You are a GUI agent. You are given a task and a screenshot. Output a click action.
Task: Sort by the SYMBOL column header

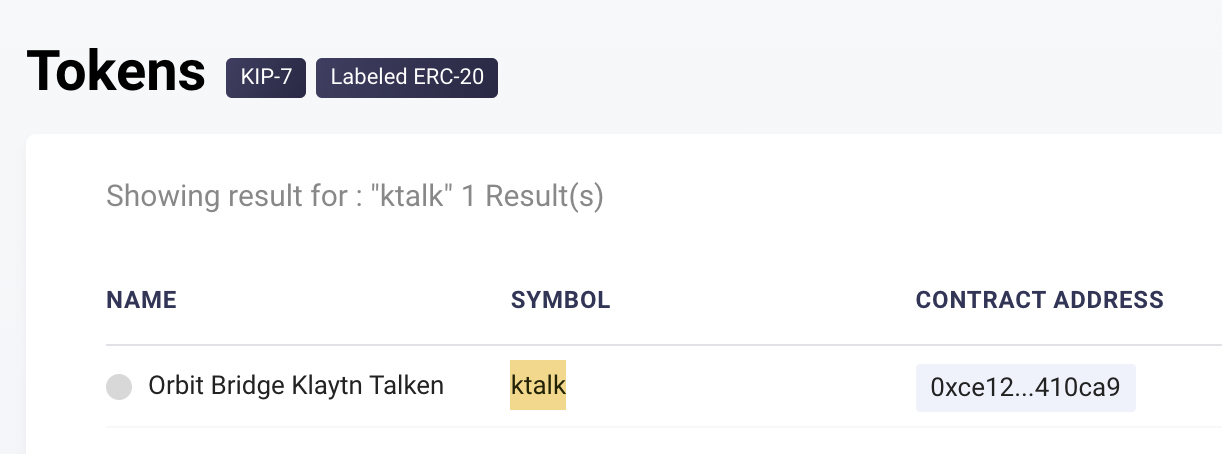point(560,300)
